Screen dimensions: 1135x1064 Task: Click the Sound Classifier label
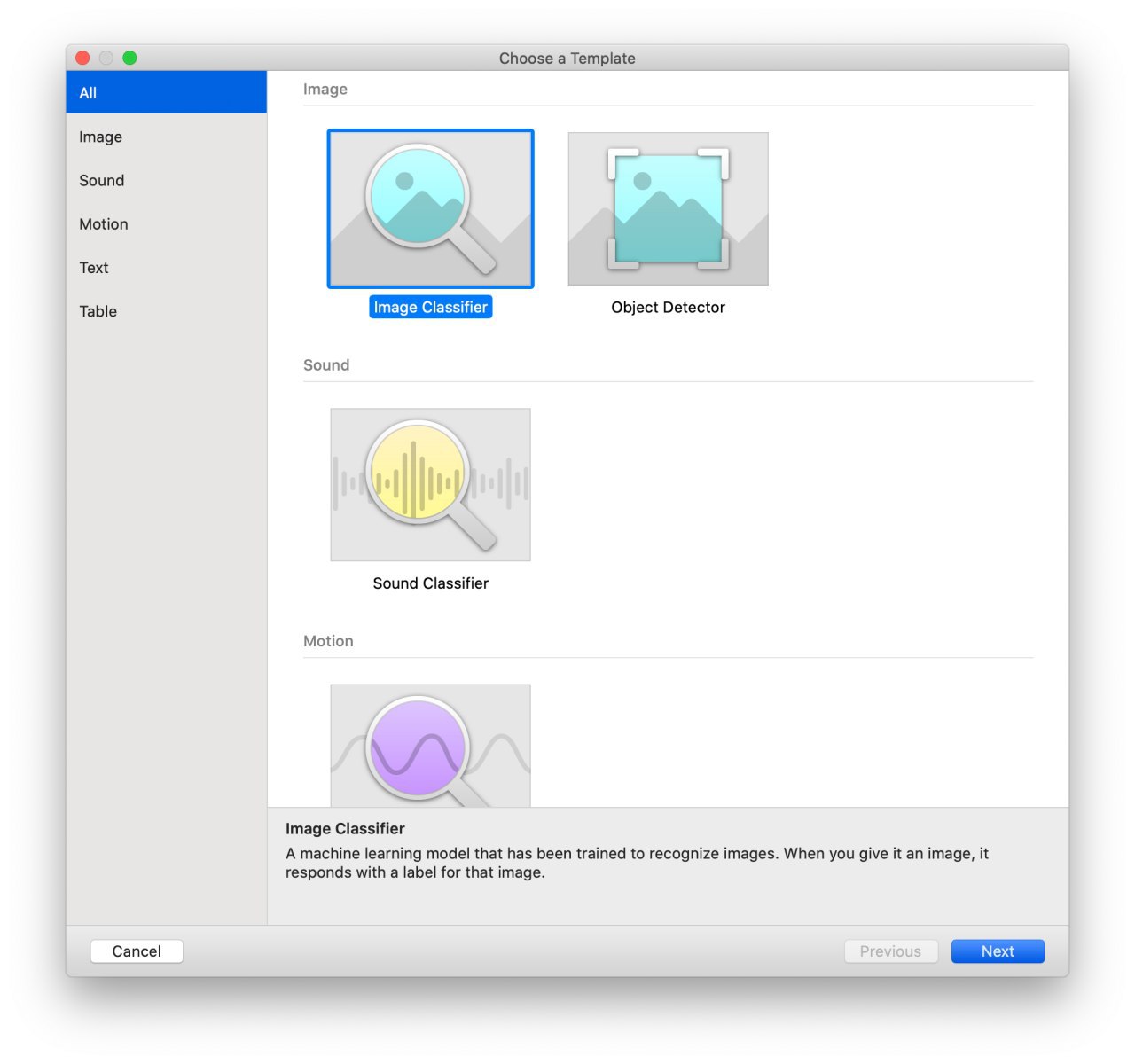pos(431,583)
